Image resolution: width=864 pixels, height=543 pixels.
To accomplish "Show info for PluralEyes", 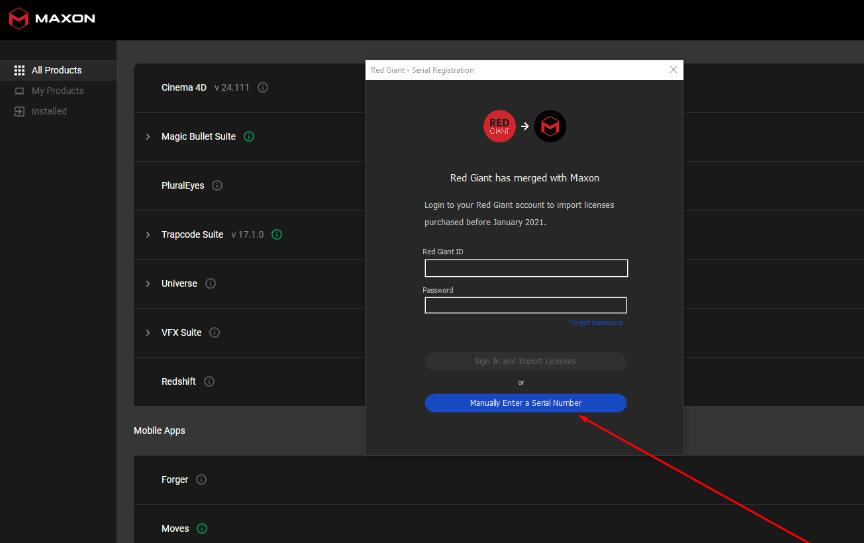I will tap(217, 185).
